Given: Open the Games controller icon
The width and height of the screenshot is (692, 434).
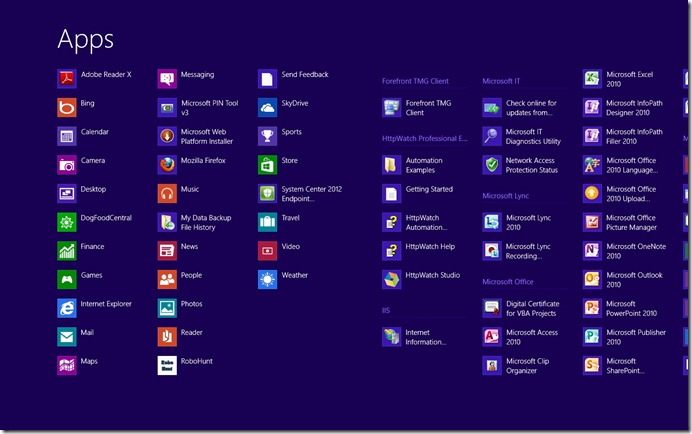Looking at the screenshot, I should (x=67, y=280).
